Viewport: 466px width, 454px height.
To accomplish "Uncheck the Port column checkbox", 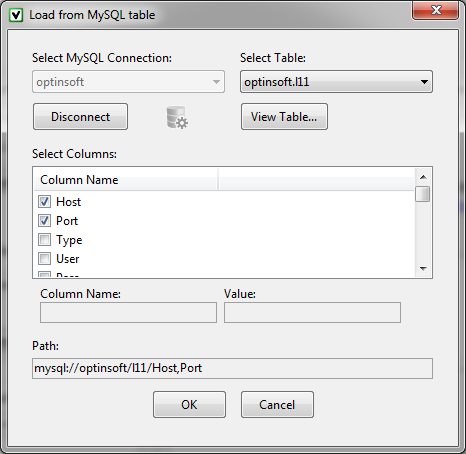I will coord(44,220).
